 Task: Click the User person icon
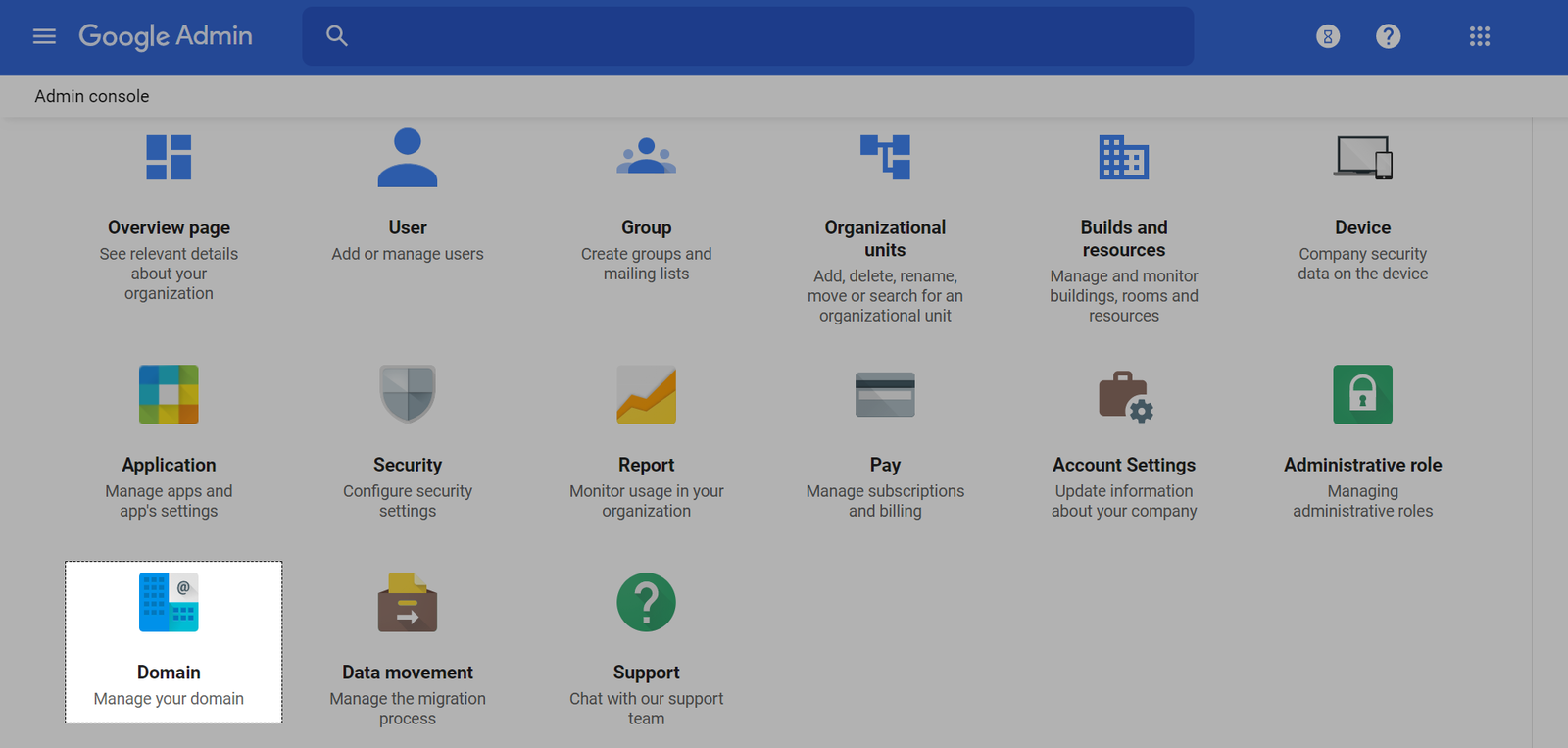tap(408, 157)
